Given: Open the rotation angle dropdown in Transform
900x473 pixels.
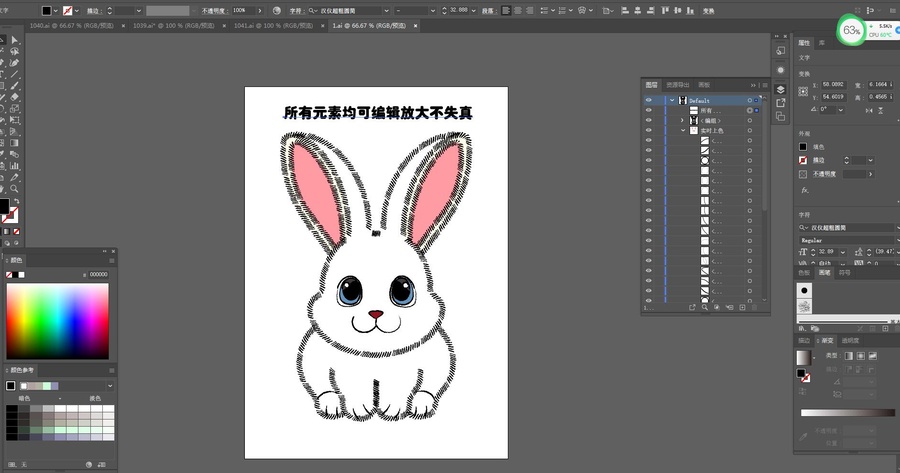Looking at the screenshot, I should pyautogui.click(x=841, y=110).
